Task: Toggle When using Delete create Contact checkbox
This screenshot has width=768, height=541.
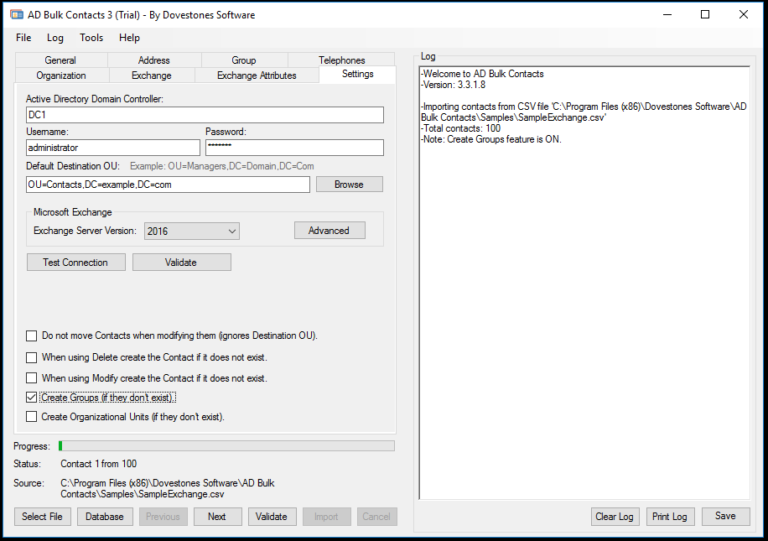Action: [x=31, y=357]
